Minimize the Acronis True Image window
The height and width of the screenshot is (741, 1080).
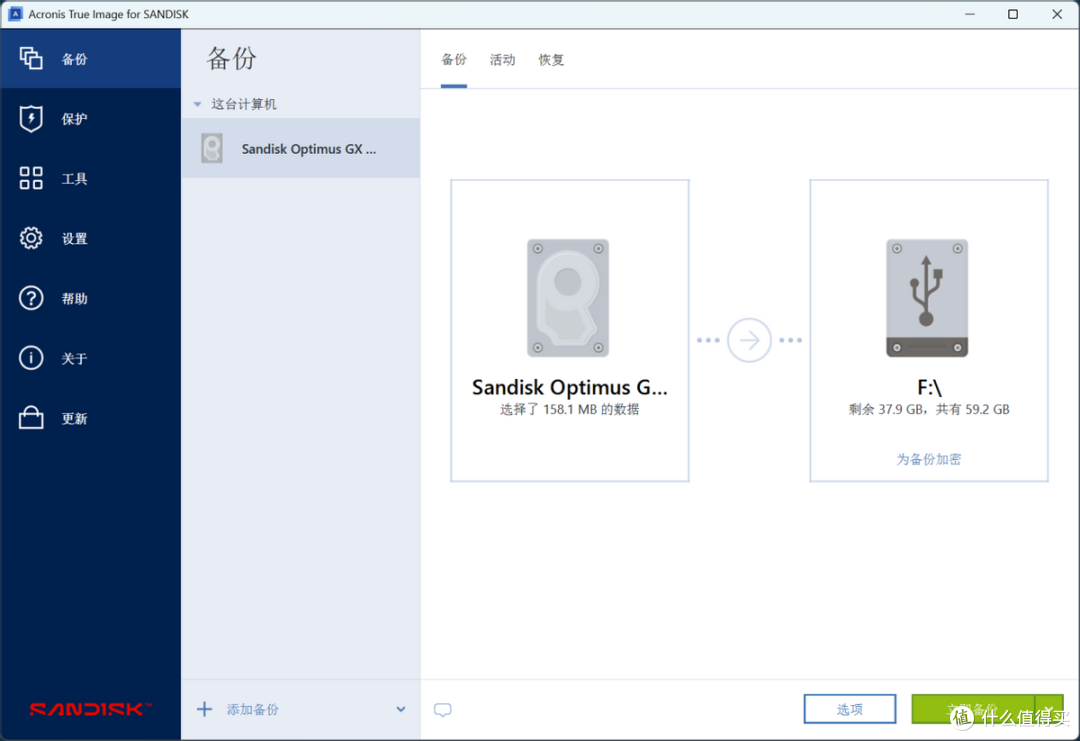(x=970, y=14)
